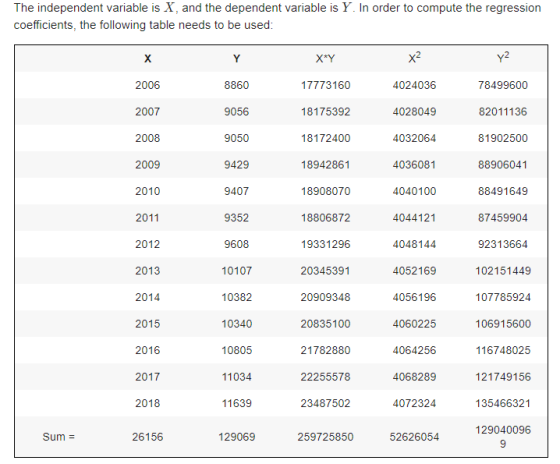Click the cell 18172400
Image resolution: width=560 pixels, height=464 pixels.
pyautogui.click(x=325, y=138)
